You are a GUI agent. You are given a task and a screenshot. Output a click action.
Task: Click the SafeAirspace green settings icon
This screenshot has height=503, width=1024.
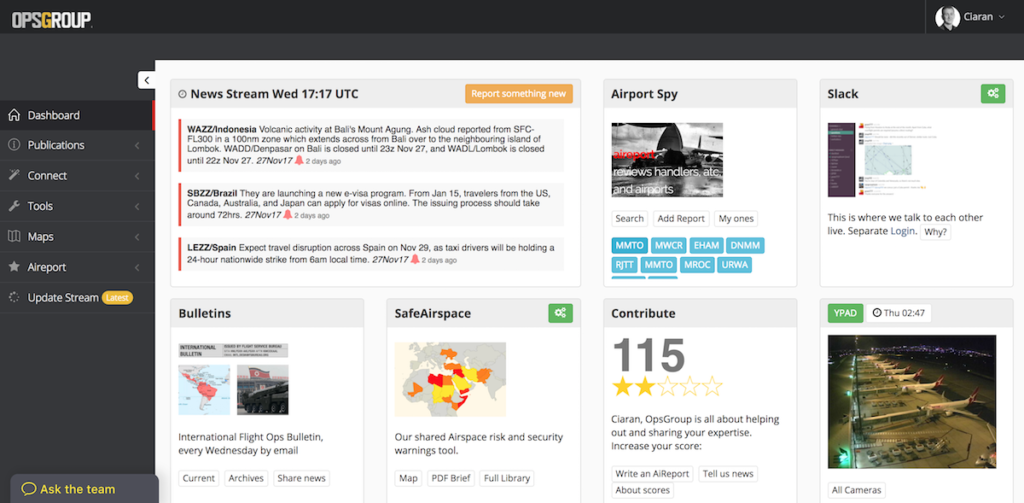point(560,313)
